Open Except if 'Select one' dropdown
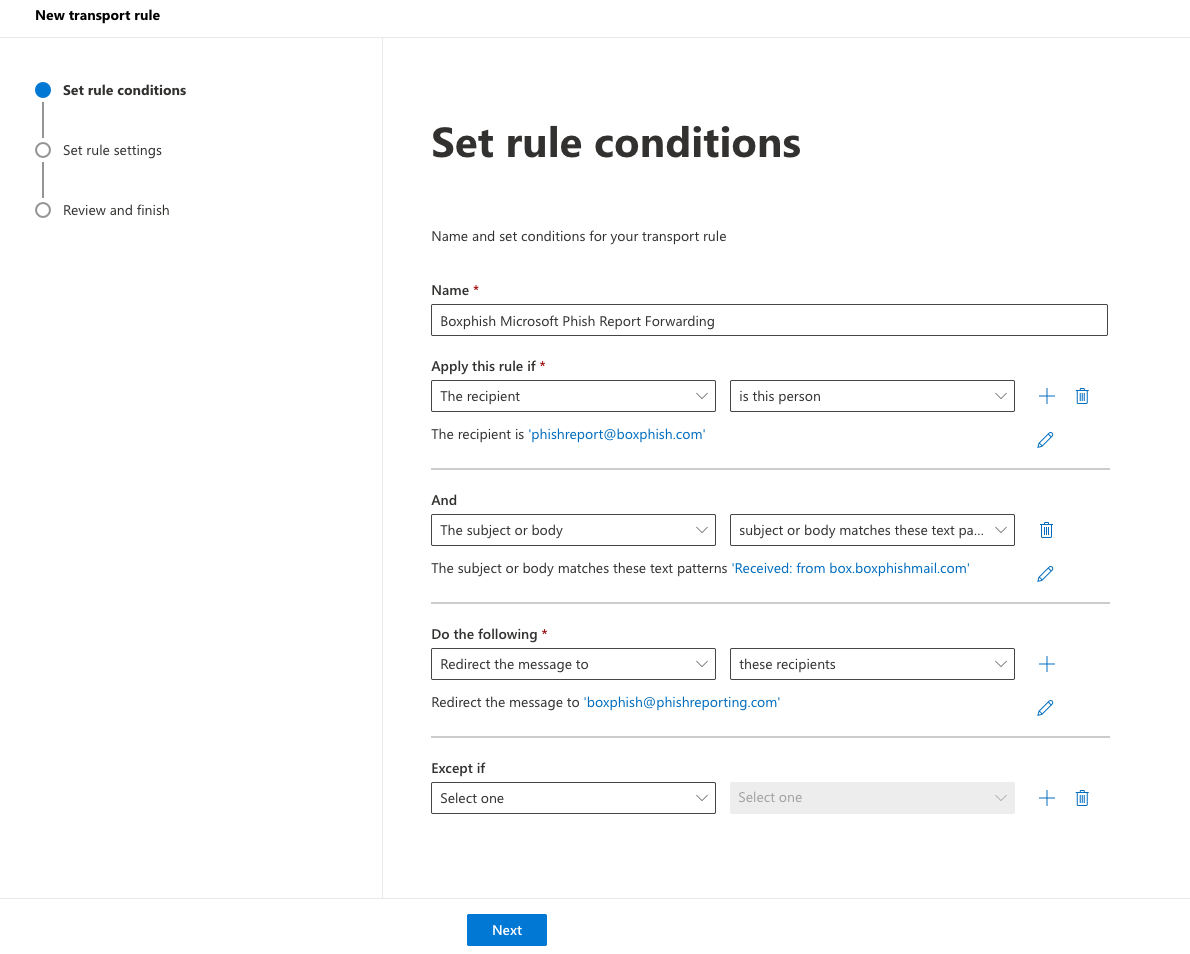The height and width of the screenshot is (954, 1190). 573,798
